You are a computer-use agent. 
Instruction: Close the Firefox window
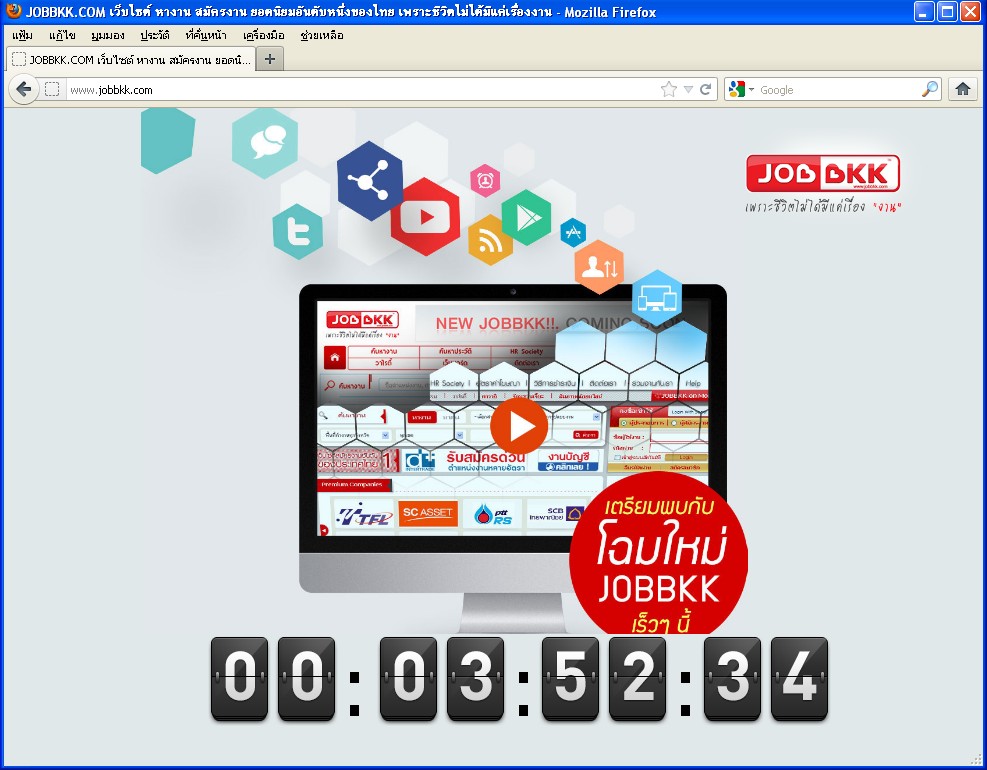970,11
